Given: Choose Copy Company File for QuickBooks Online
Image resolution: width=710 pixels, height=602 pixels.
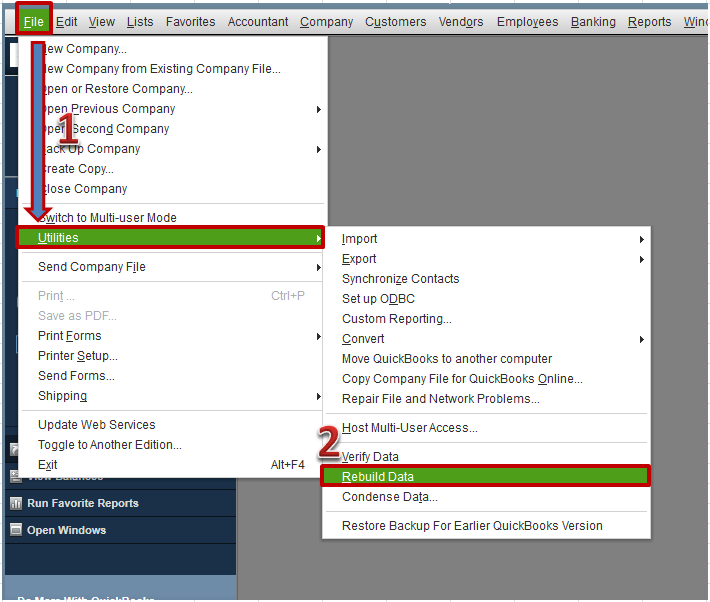Looking at the screenshot, I should (x=462, y=378).
